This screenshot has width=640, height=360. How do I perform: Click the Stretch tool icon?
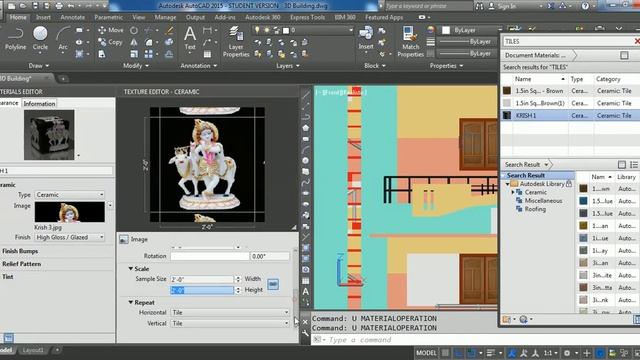(102, 54)
